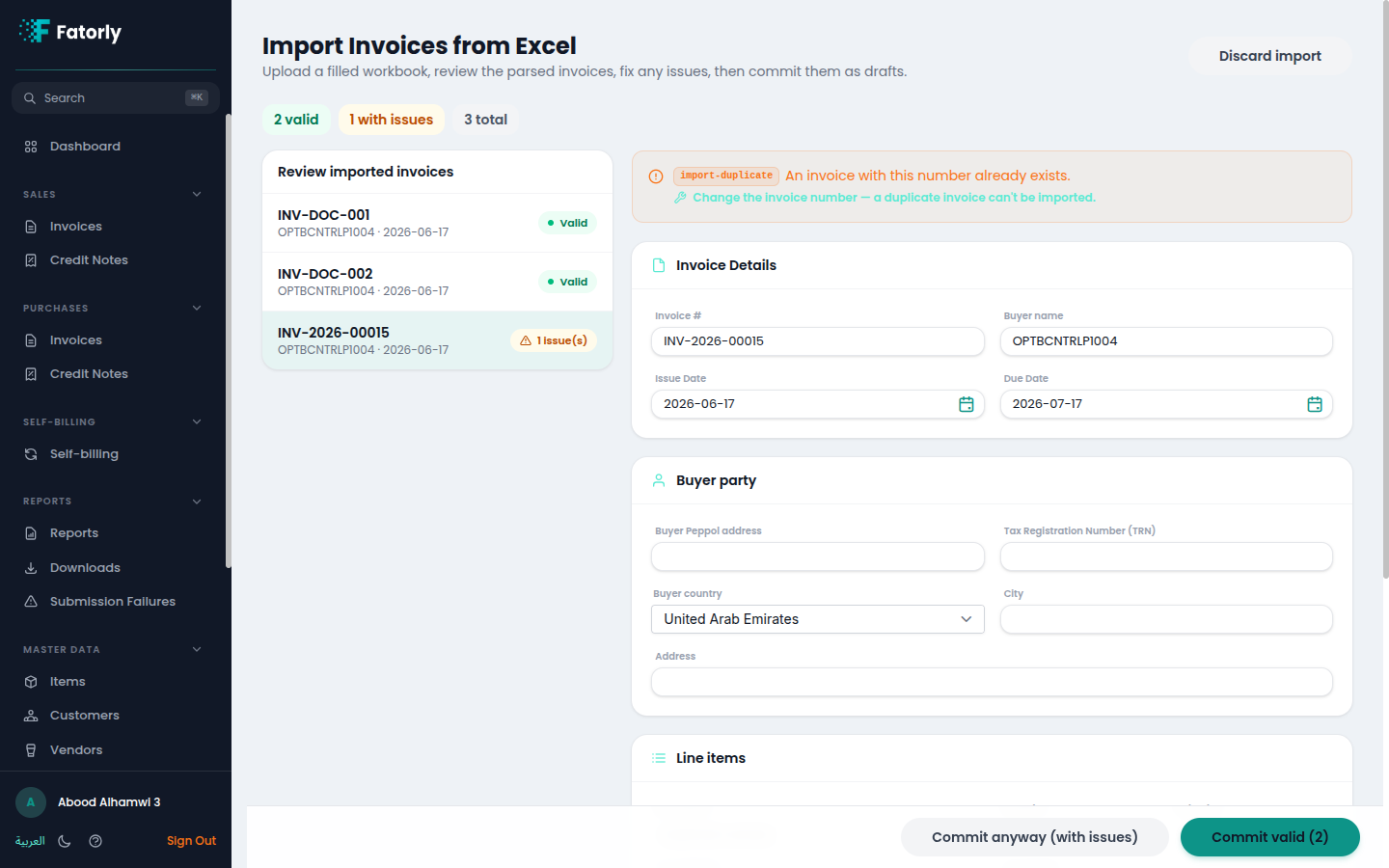Click the Self-billing refresh icon
1389x868 pixels.
point(31,454)
